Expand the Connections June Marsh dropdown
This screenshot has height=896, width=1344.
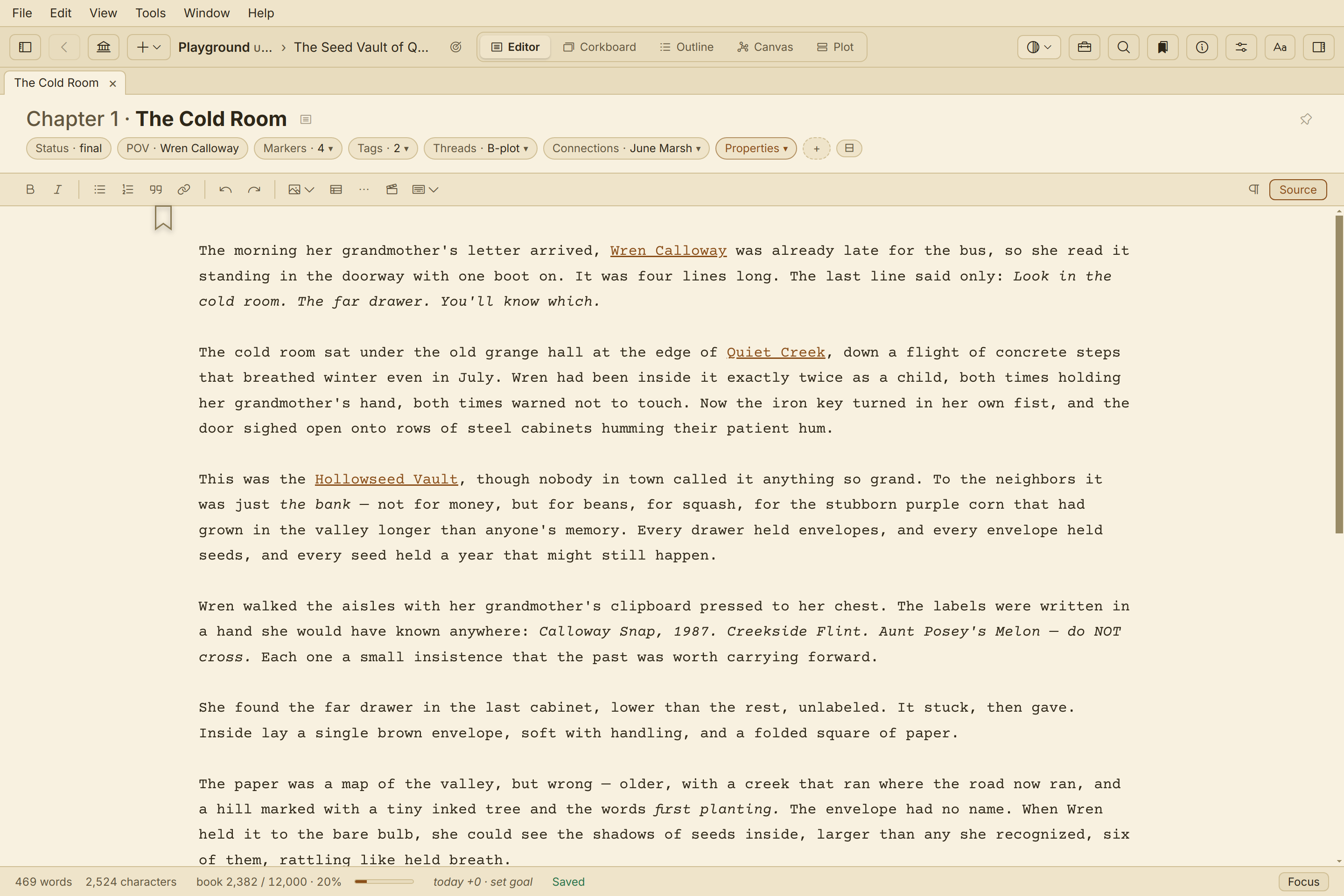(x=626, y=148)
